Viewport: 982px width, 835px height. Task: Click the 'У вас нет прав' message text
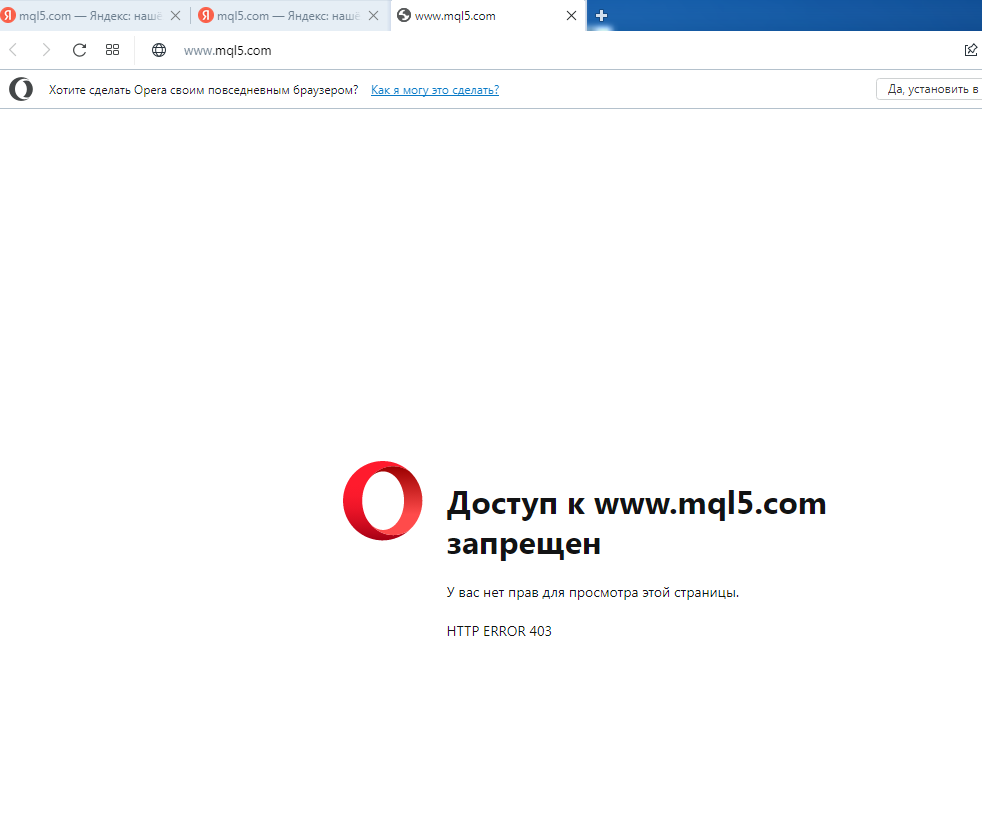point(592,593)
